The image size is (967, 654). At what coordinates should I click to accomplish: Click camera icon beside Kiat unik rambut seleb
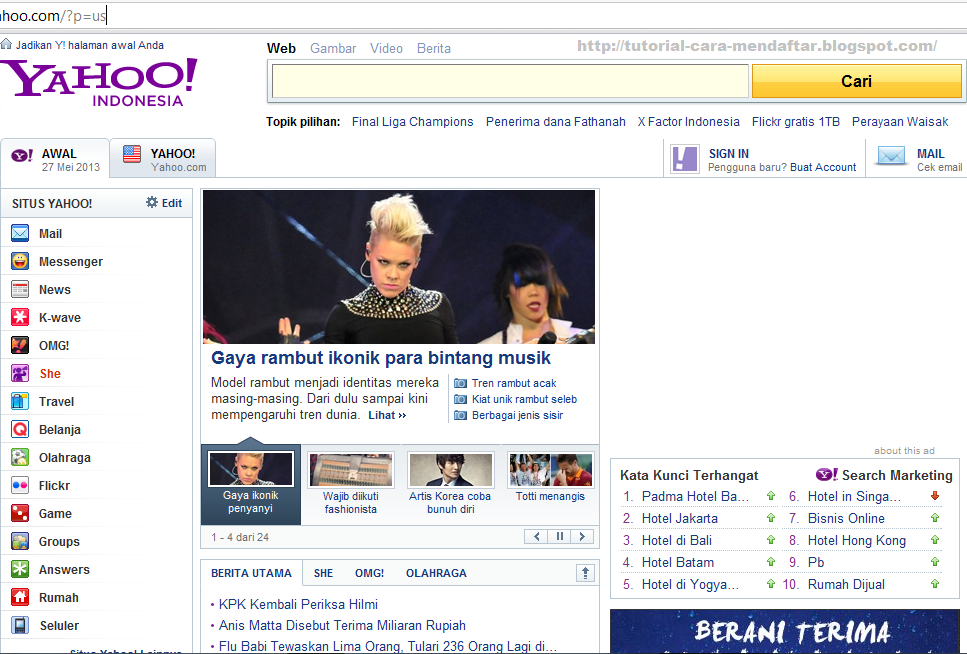point(460,399)
